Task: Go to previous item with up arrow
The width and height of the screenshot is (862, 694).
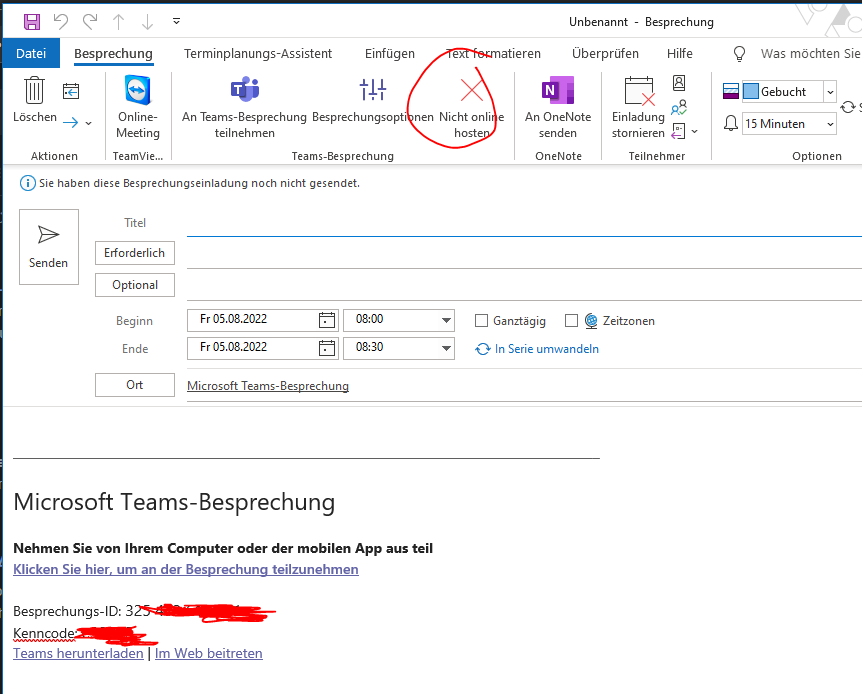Action: (x=118, y=22)
